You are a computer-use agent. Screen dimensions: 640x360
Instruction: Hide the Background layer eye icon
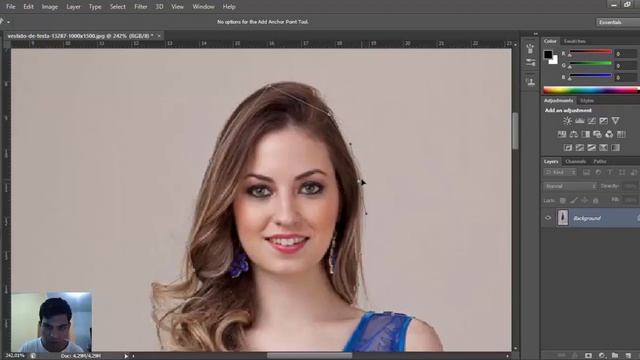pyautogui.click(x=548, y=218)
